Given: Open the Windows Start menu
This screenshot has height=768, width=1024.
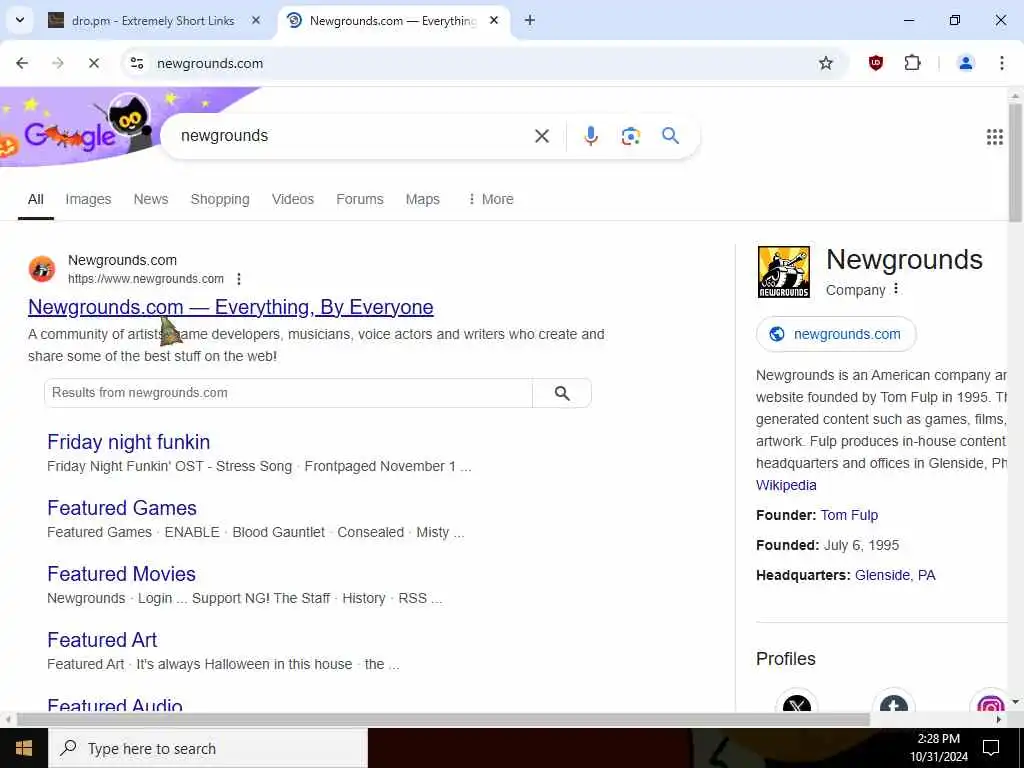Looking at the screenshot, I should (x=24, y=748).
